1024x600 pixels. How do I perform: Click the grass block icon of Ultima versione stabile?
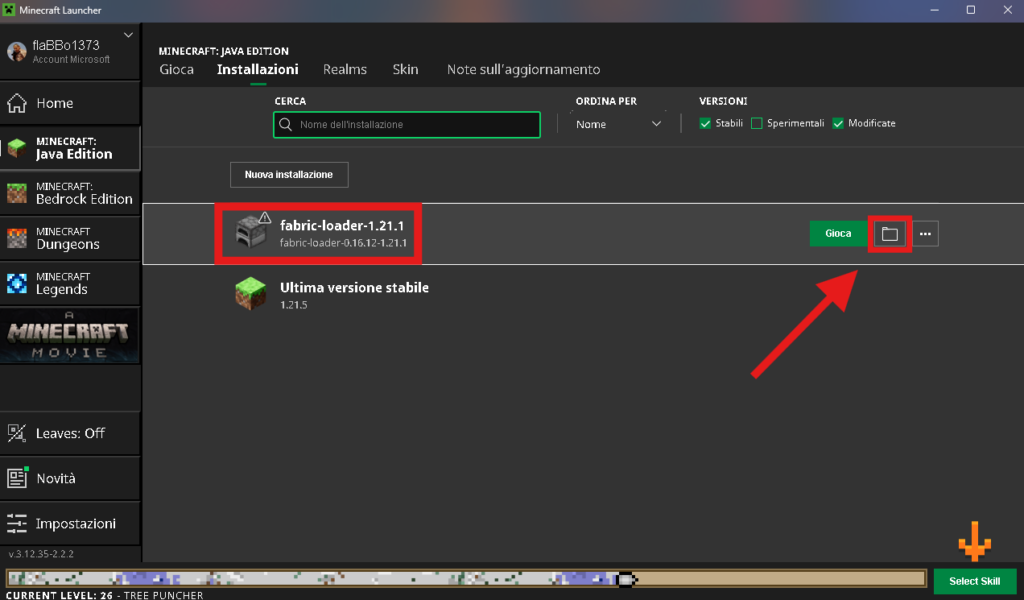coord(251,294)
